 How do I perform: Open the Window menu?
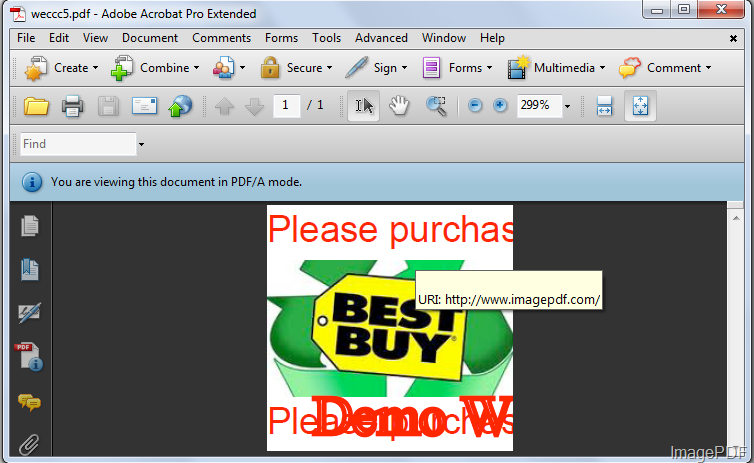[x=443, y=38]
